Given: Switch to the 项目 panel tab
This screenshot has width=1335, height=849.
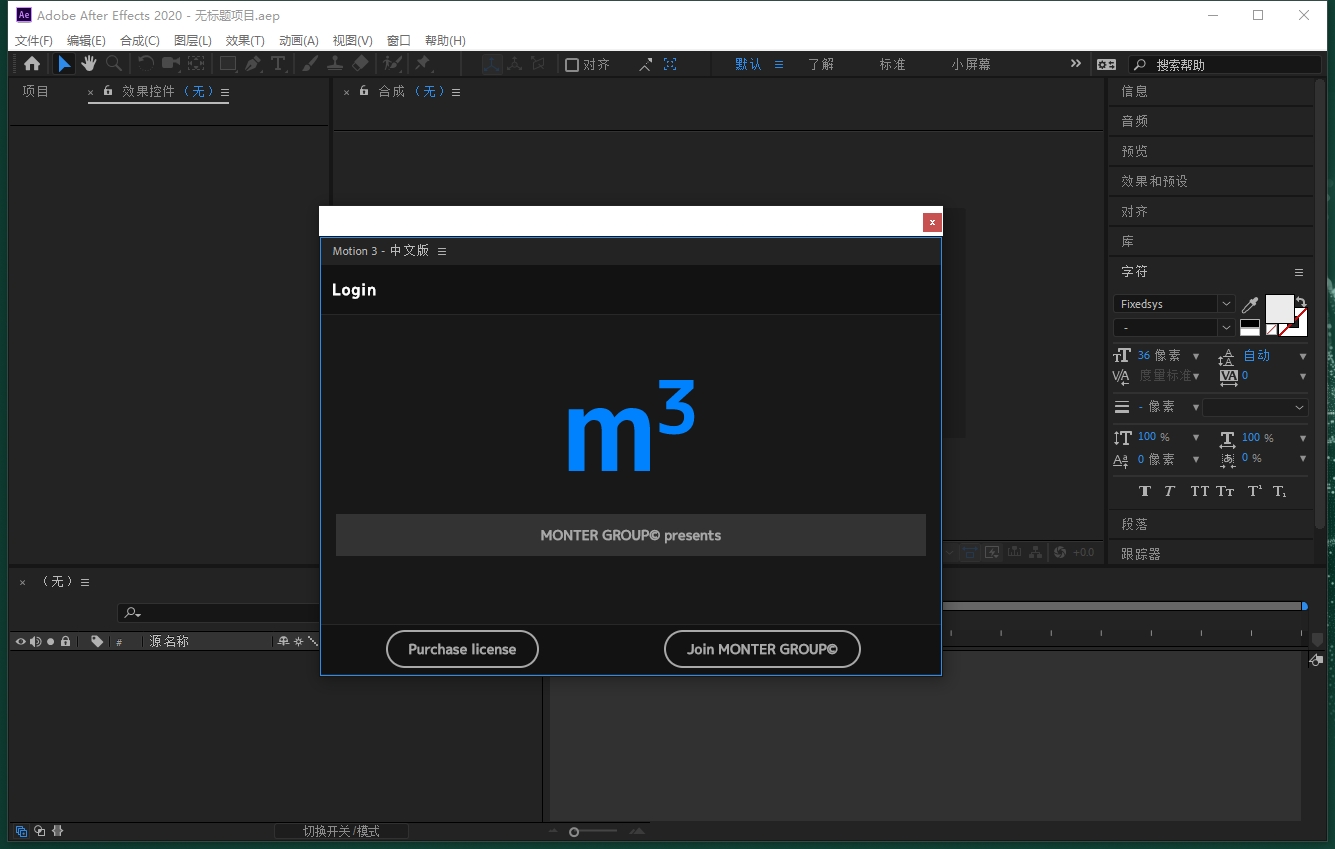Looking at the screenshot, I should point(36,91).
